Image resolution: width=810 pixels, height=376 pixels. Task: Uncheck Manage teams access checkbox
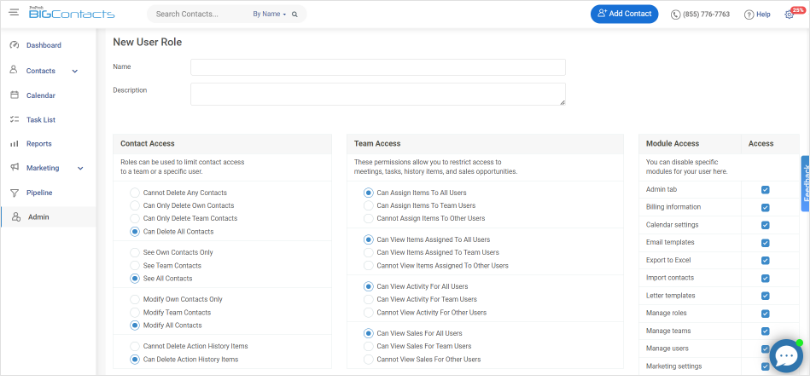point(765,331)
